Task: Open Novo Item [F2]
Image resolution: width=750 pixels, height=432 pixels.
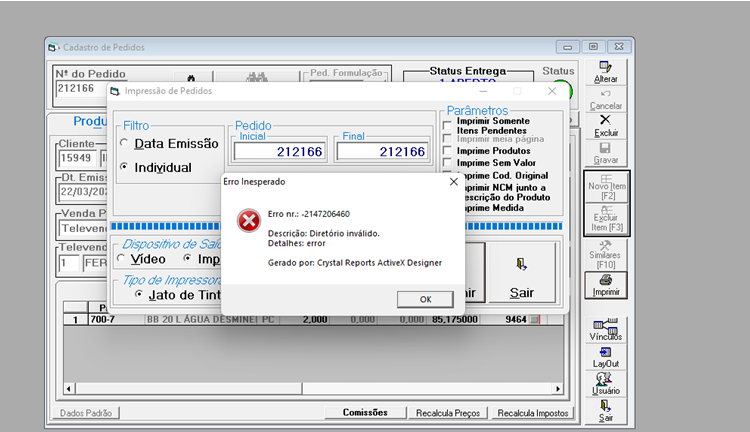Action: coord(607,188)
